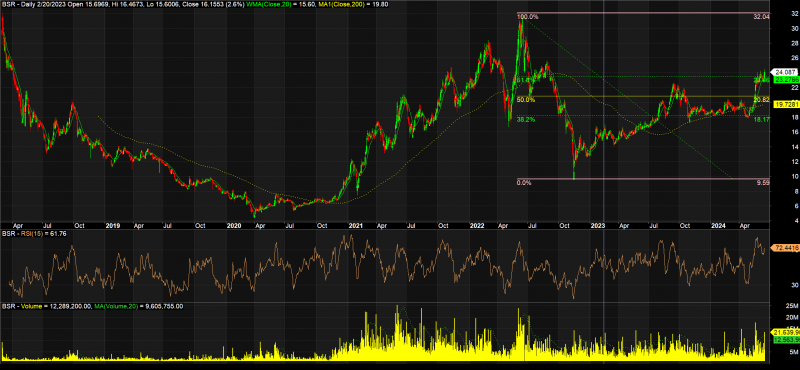Image resolution: width=800 pixels, height=370 pixels.
Task: Select the yellow 19.7281 moving average price tag
Action: 785,104
